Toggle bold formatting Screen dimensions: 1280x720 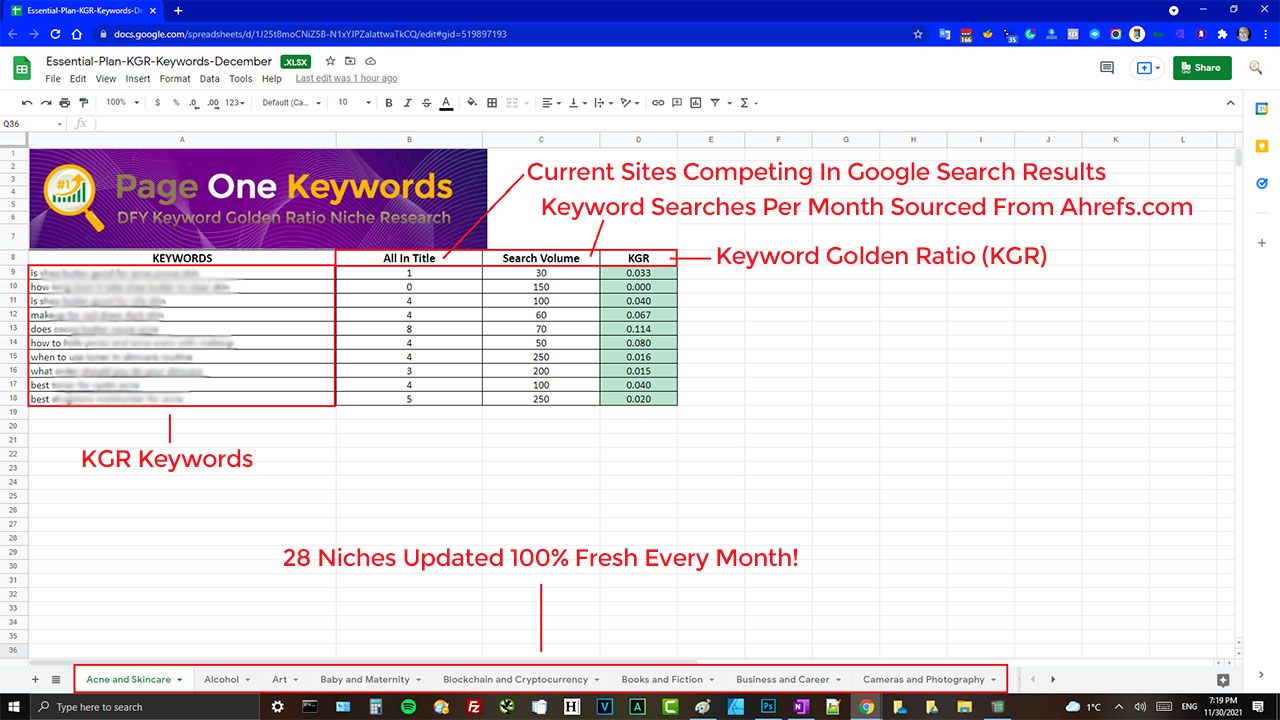coord(389,103)
